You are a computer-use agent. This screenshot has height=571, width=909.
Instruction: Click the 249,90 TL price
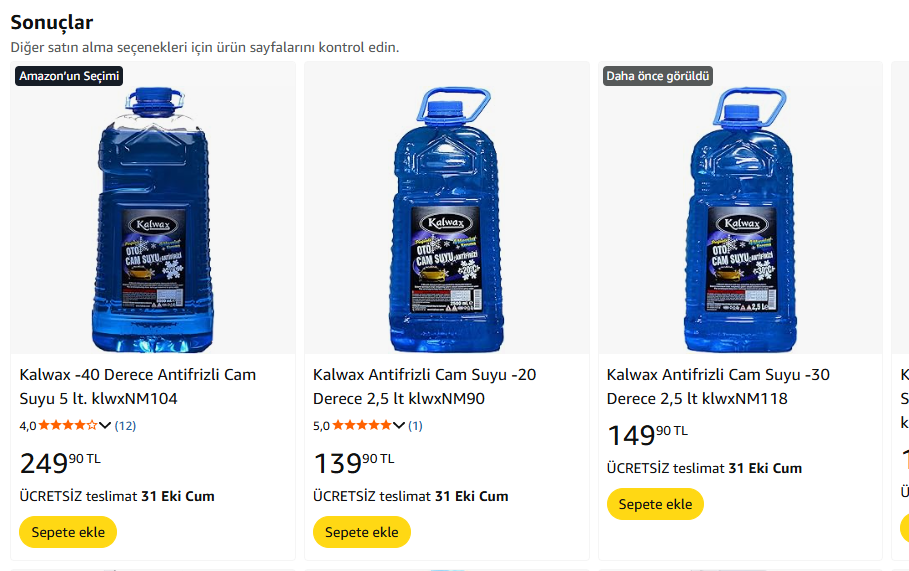click(x=59, y=463)
